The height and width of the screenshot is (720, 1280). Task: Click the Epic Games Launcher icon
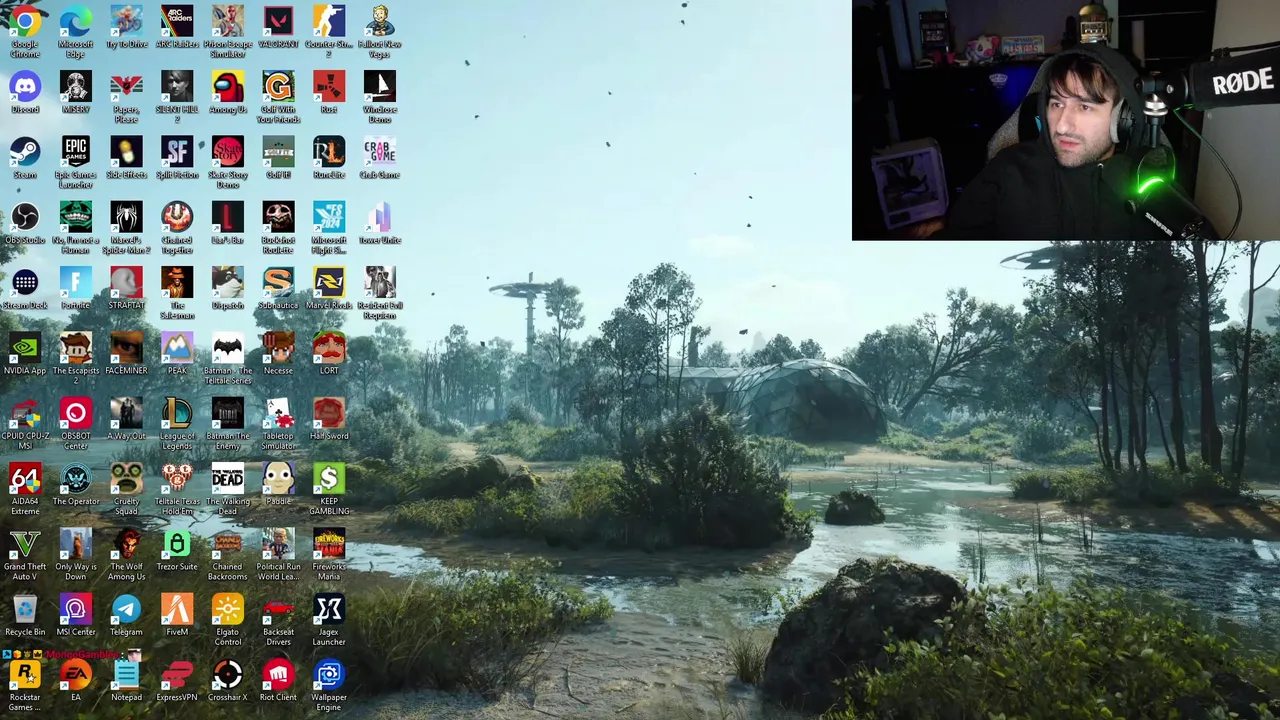[x=75, y=152]
